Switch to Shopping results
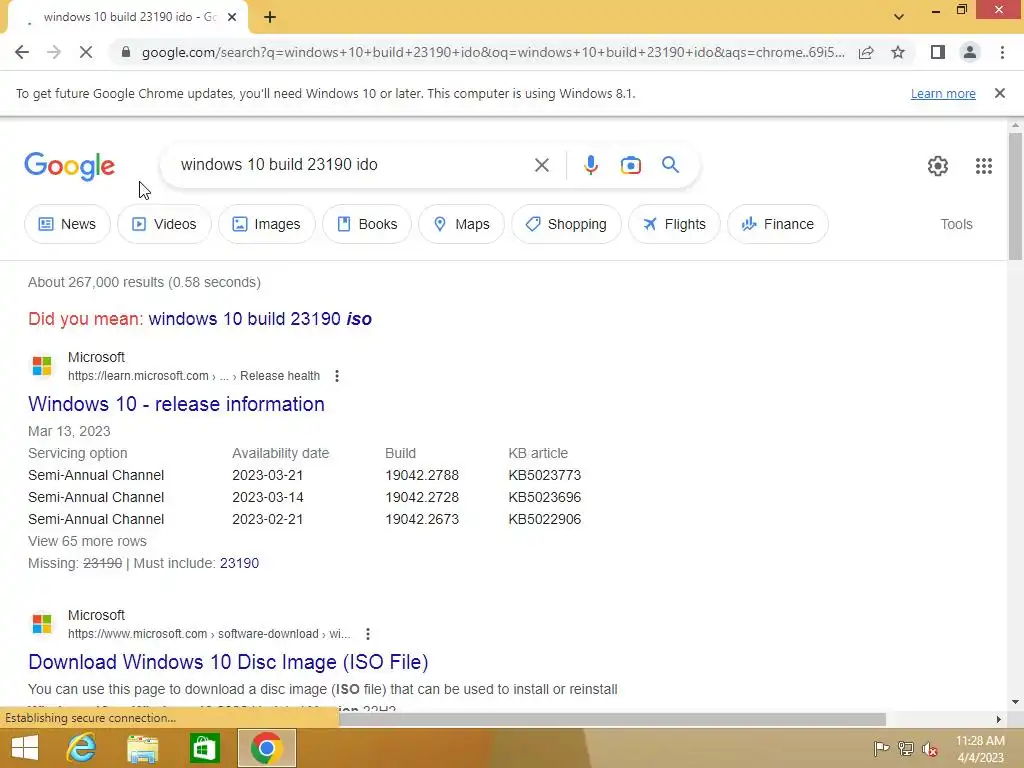The image size is (1024, 768). pos(566,224)
